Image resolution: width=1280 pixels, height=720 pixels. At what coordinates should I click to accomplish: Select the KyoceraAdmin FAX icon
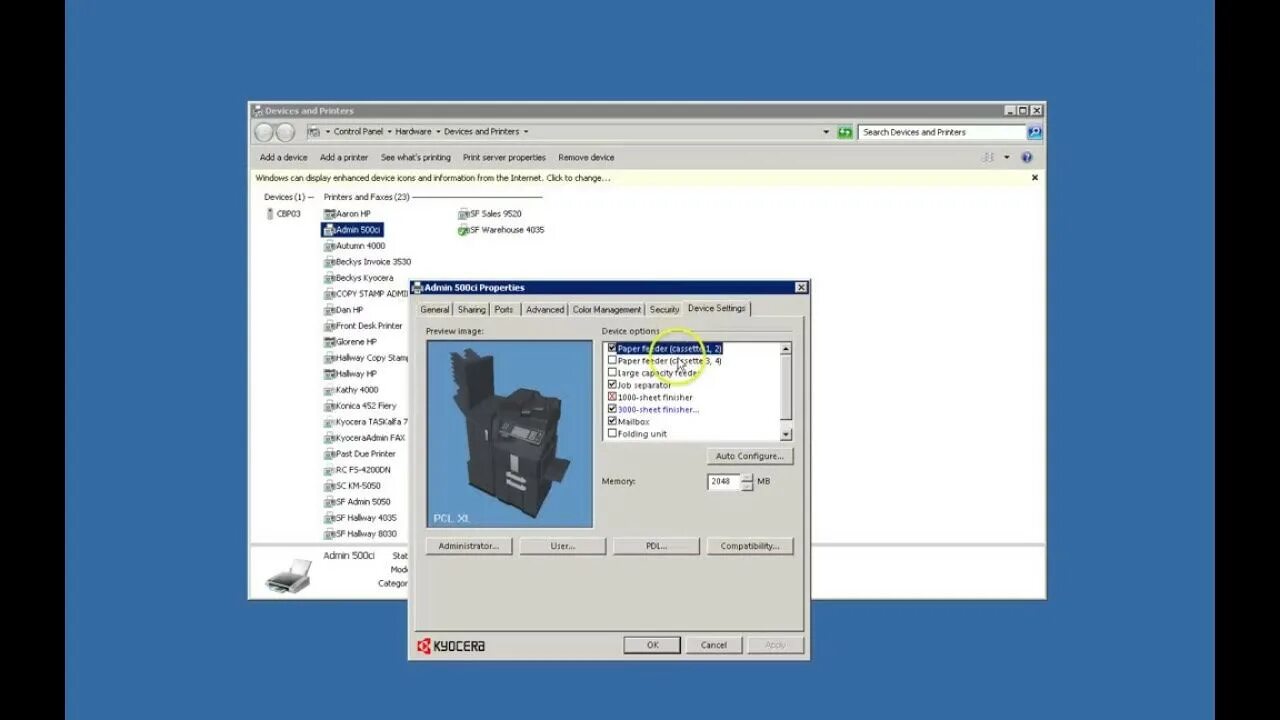tap(329, 438)
